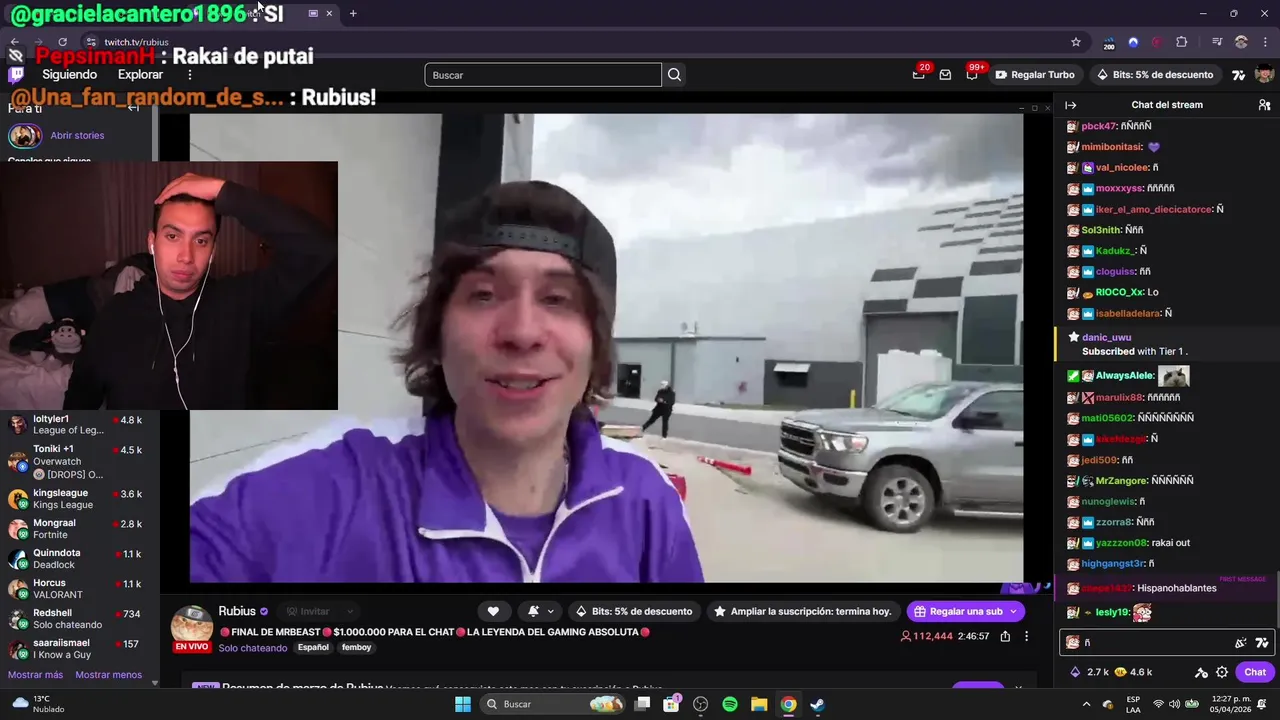1280x720 pixels.
Task: Share the stream via share icon
Action: [x=1005, y=636]
